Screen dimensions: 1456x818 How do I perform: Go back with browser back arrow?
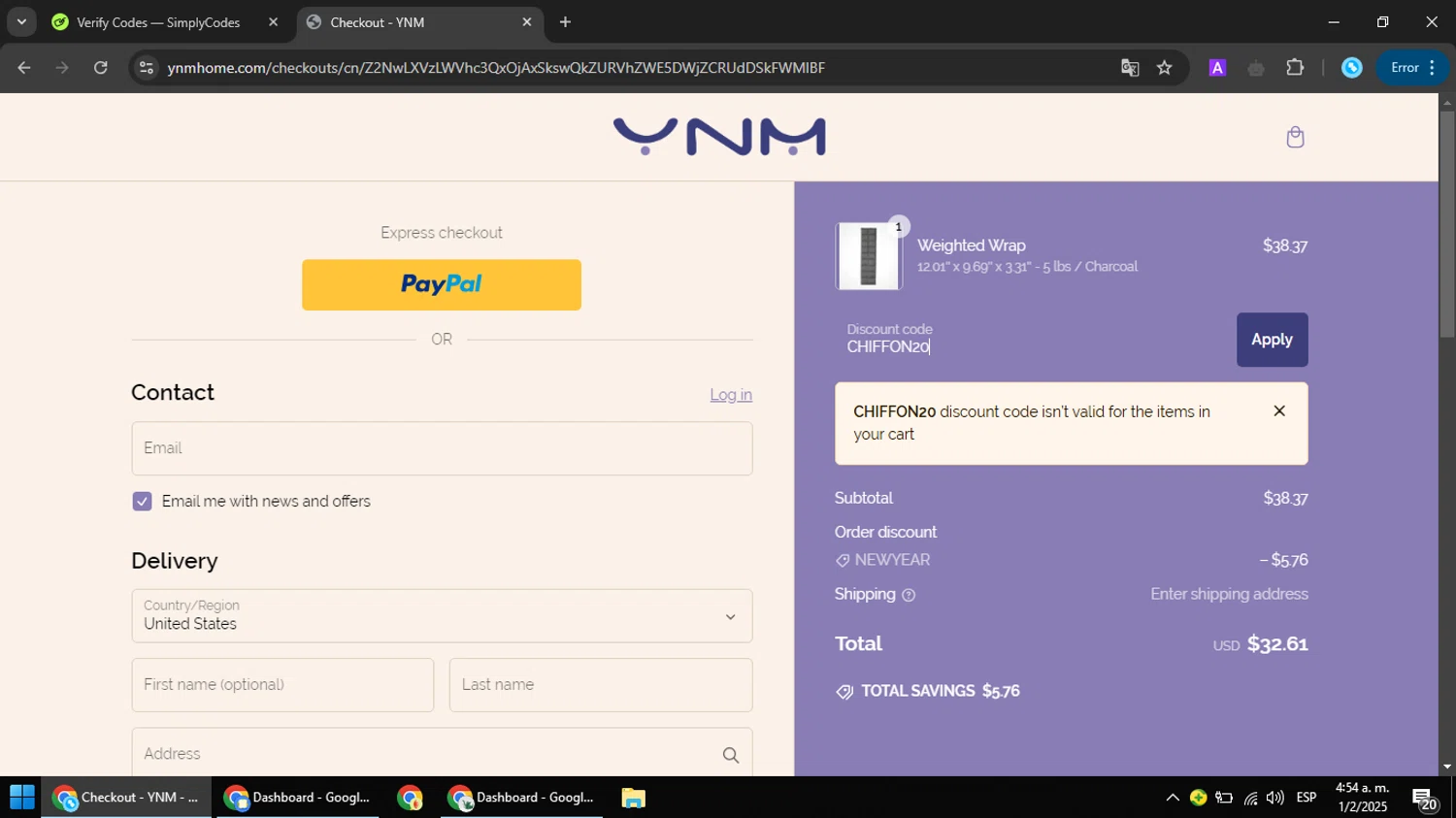pyautogui.click(x=24, y=68)
